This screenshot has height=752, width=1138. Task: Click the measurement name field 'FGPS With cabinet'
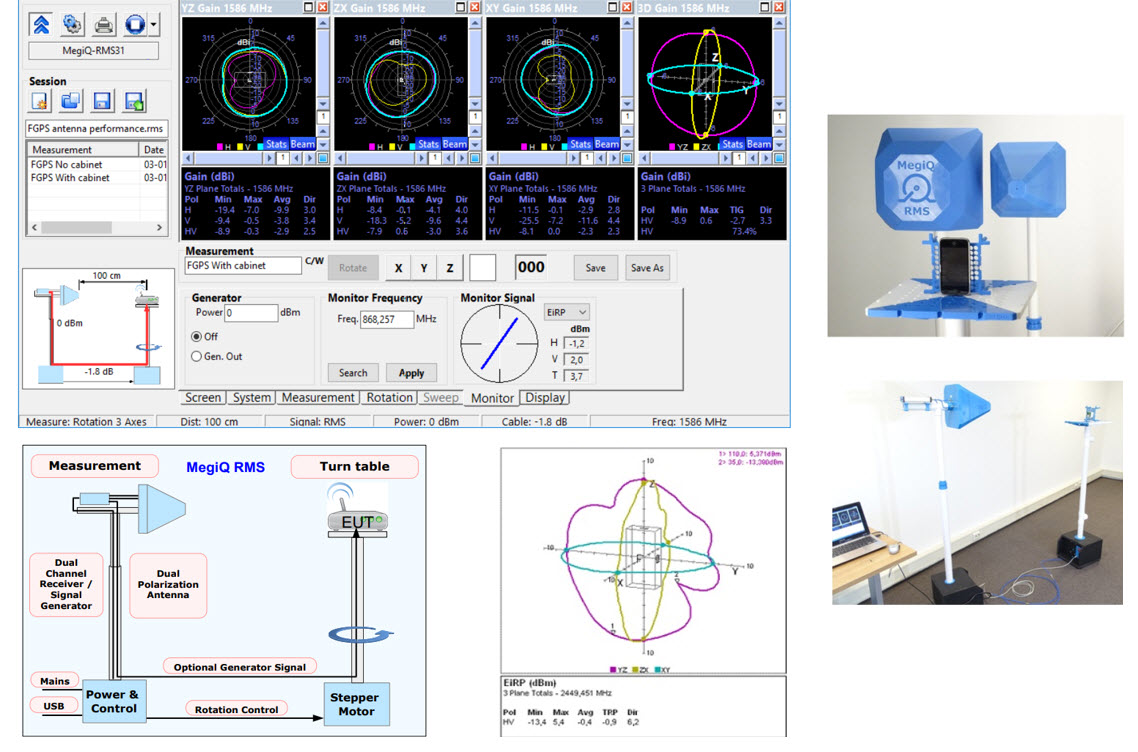coord(243,266)
